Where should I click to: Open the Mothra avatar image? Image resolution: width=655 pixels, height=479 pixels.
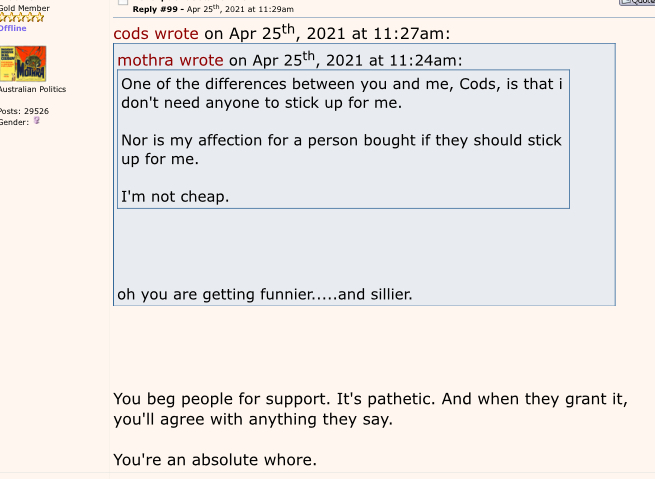coord(22,64)
